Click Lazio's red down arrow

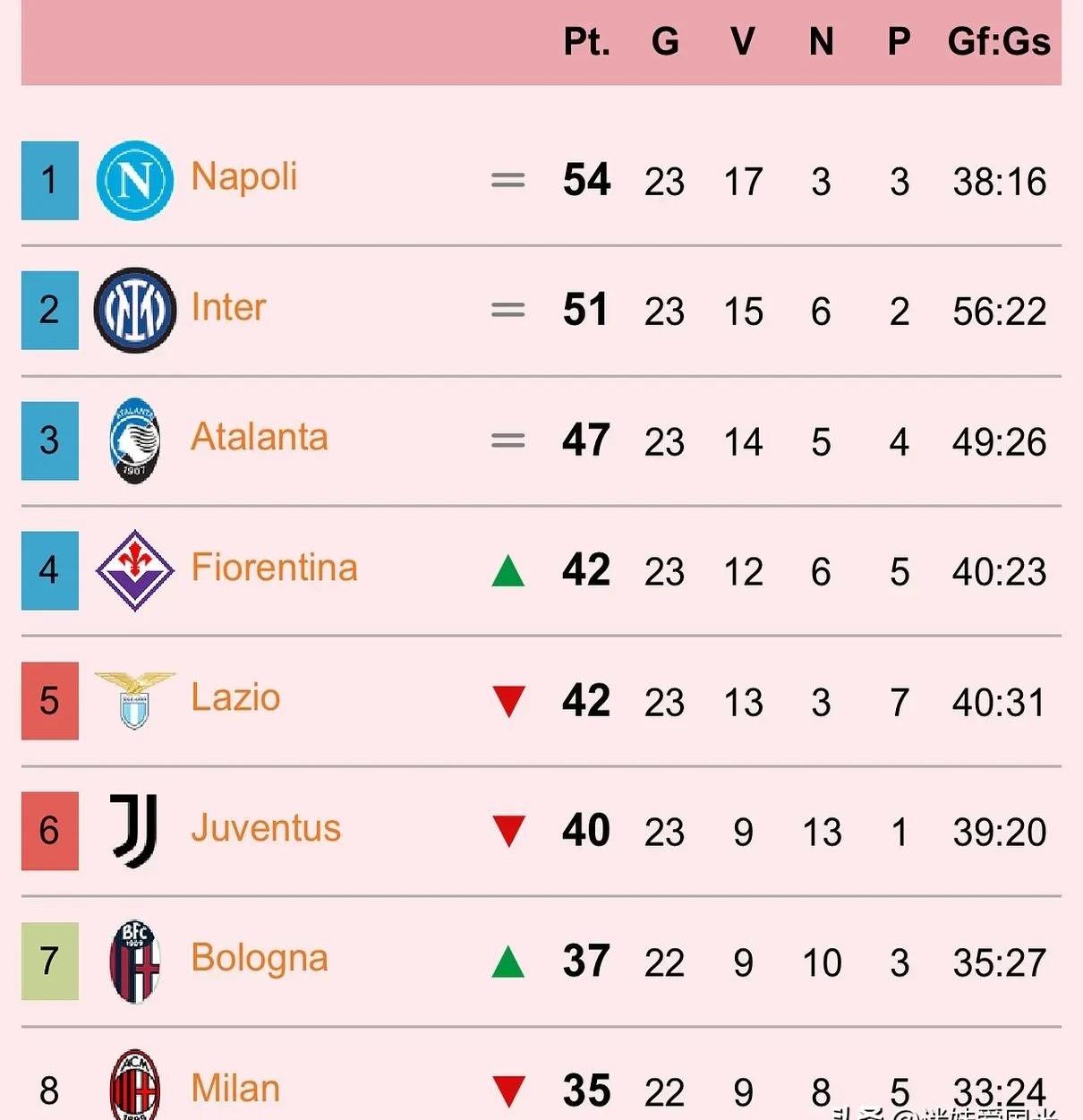point(508,701)
